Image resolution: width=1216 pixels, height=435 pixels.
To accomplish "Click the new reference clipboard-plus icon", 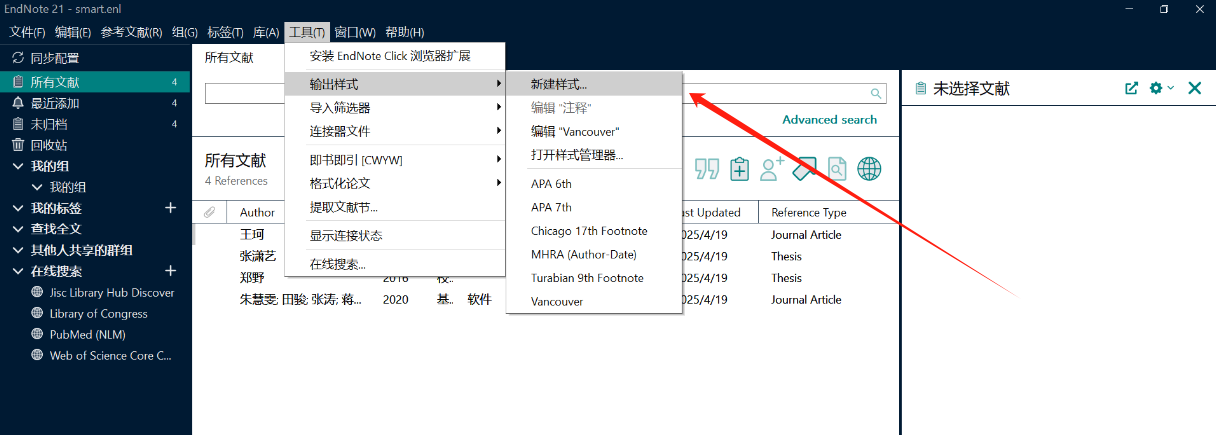I will tap(739, 169).
